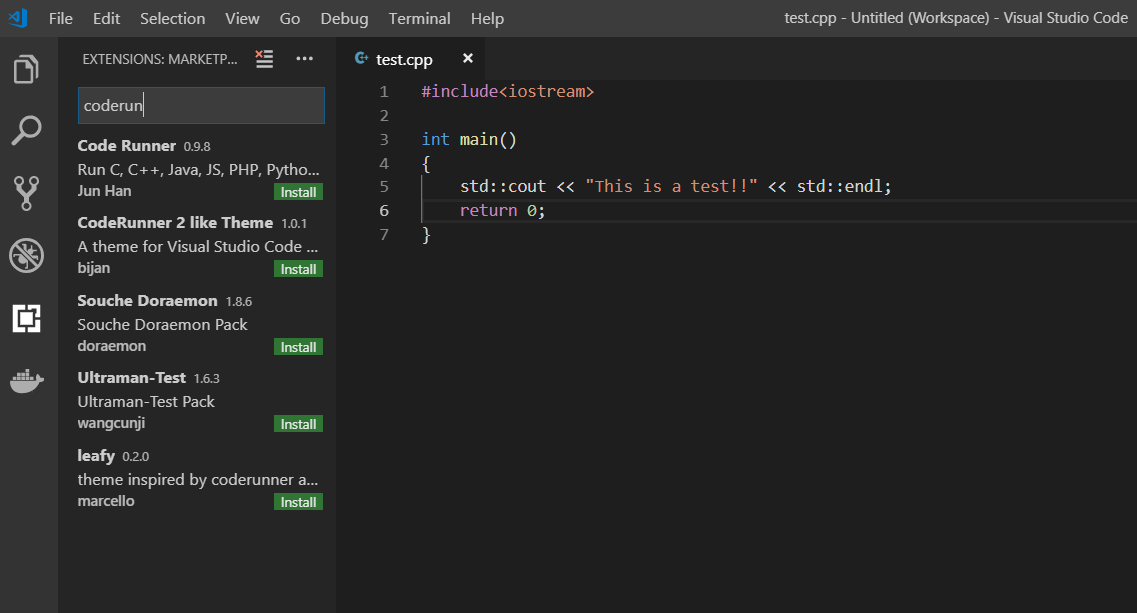
Task: Click the return keyword in editor
Action: click(x=488, y=210)
